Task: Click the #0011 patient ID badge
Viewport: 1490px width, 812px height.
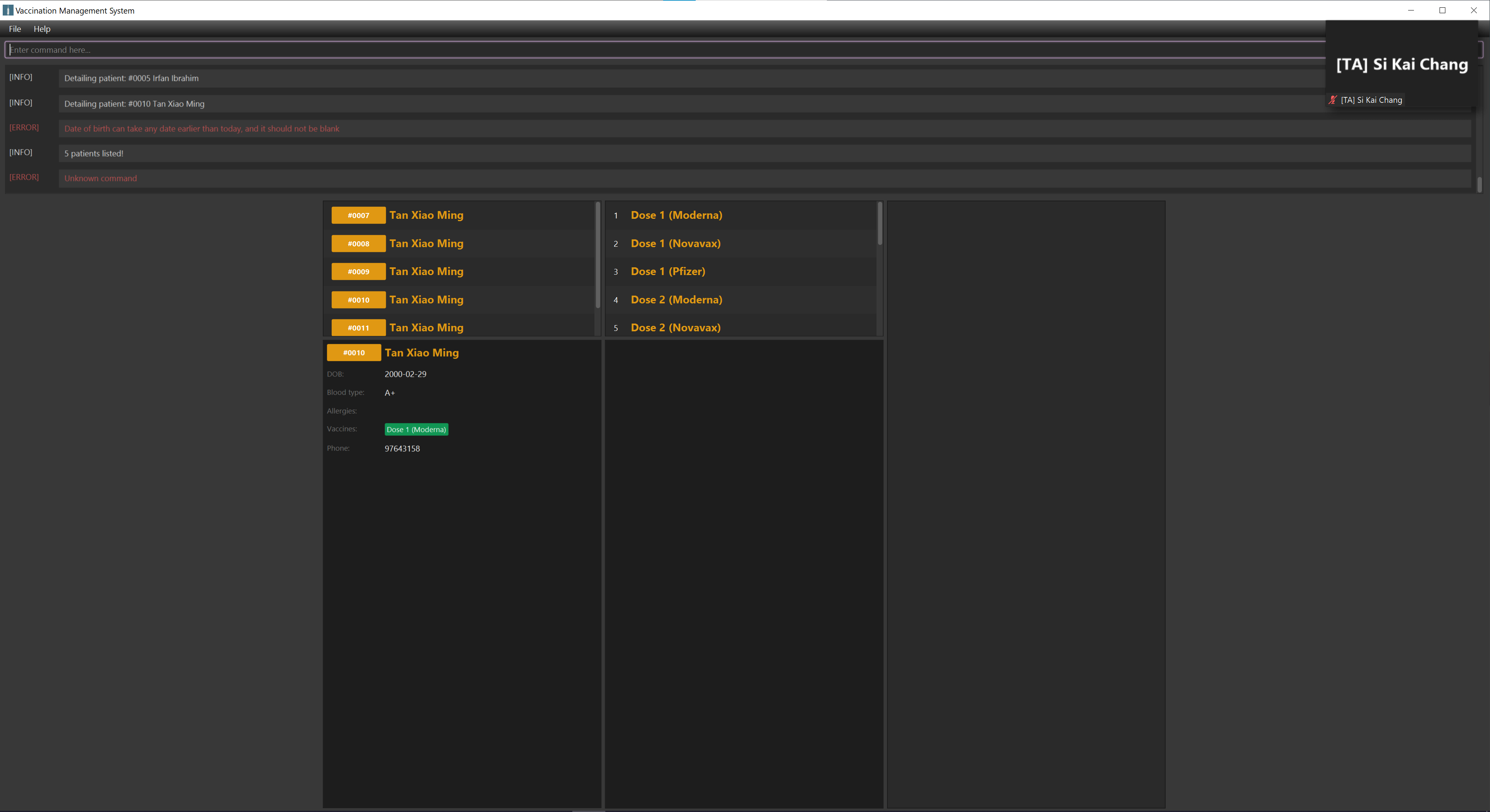Action: pos(358,327)
